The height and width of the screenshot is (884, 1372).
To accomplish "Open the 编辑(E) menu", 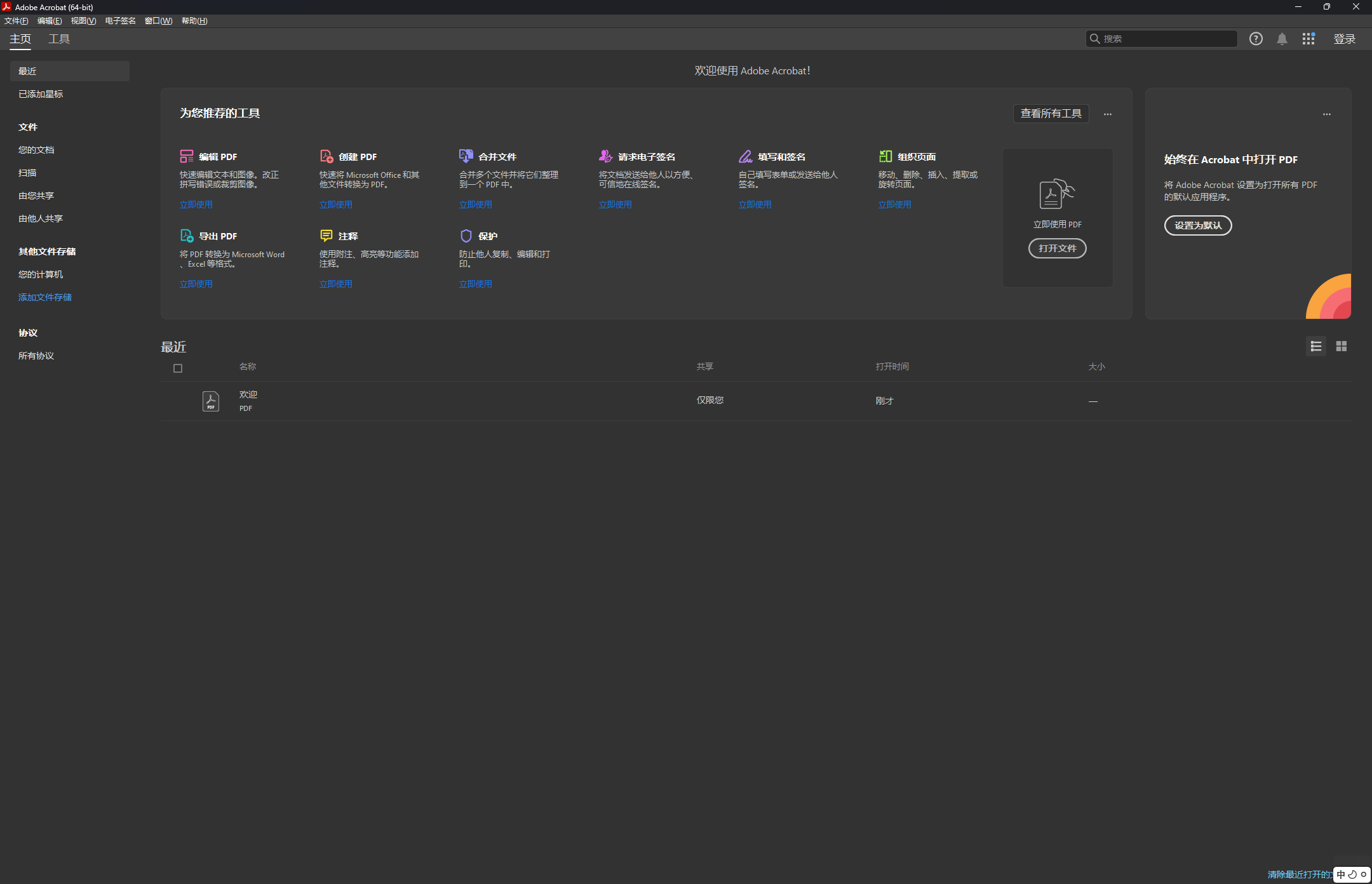I will pyautogui.click(x=50, y=21).
